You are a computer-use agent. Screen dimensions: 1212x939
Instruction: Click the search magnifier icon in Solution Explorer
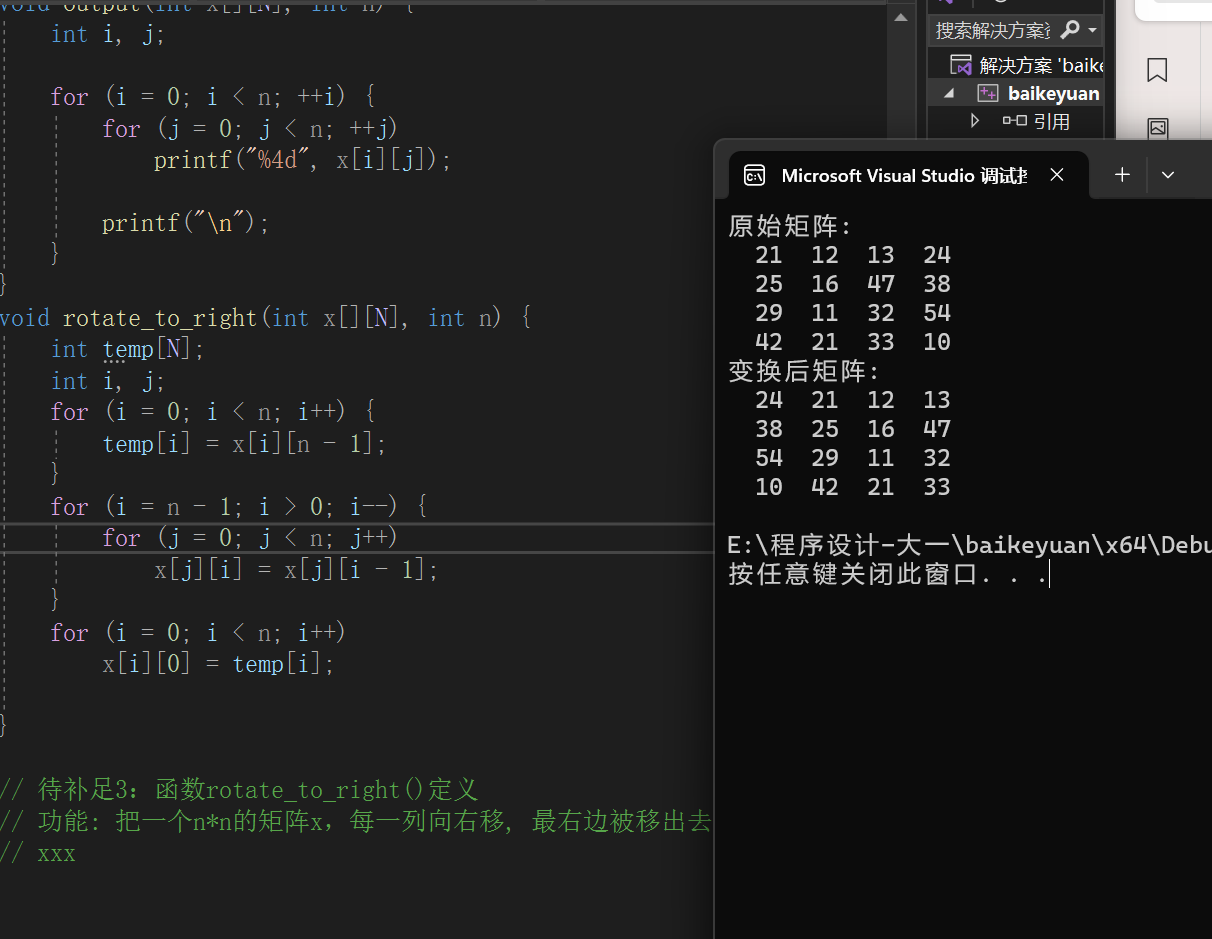(x=1069, y=30)
